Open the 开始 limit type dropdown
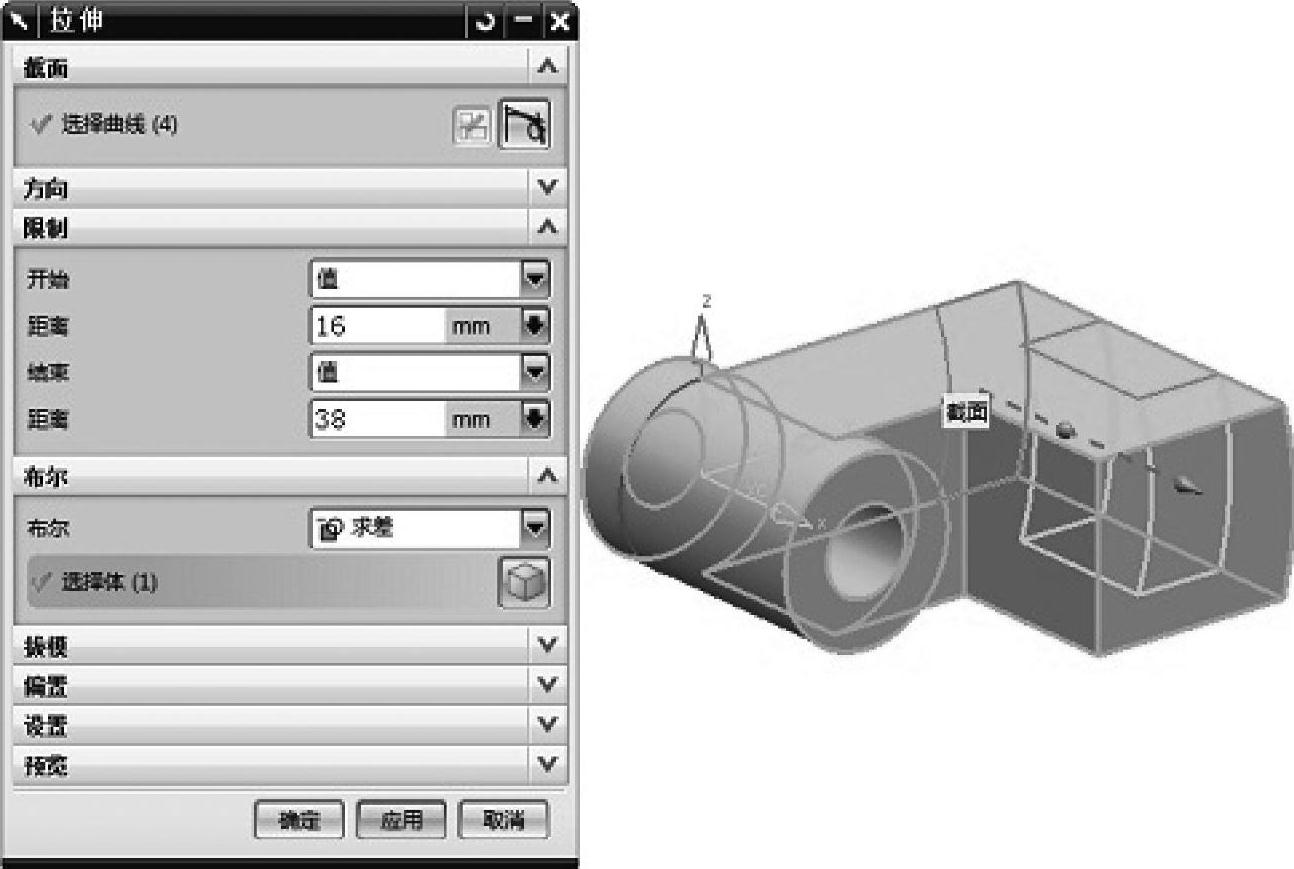The image size is (1294, 869). (x=536, y=279)
